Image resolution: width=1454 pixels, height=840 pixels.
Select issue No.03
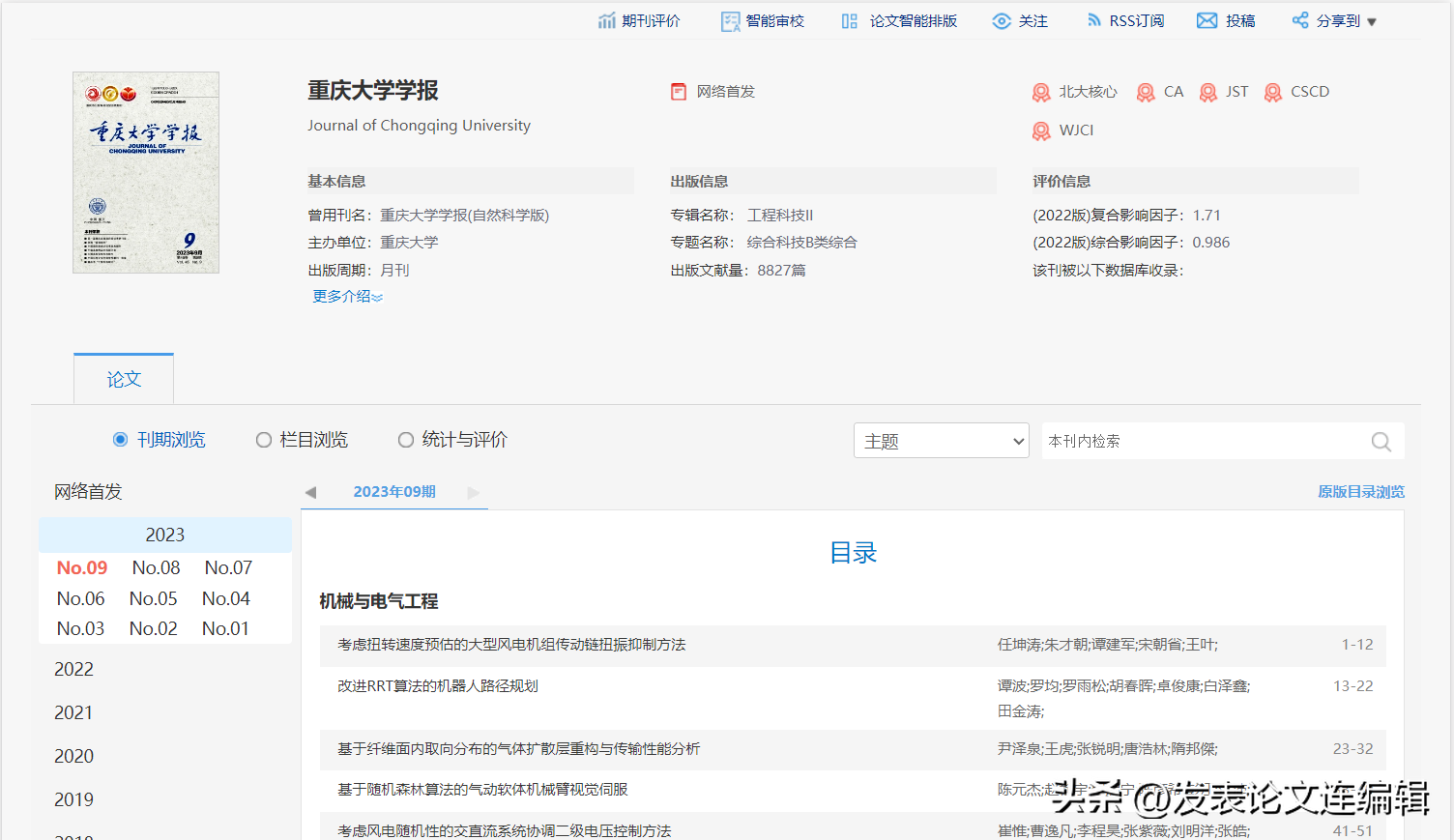click(x=80, y=628)
